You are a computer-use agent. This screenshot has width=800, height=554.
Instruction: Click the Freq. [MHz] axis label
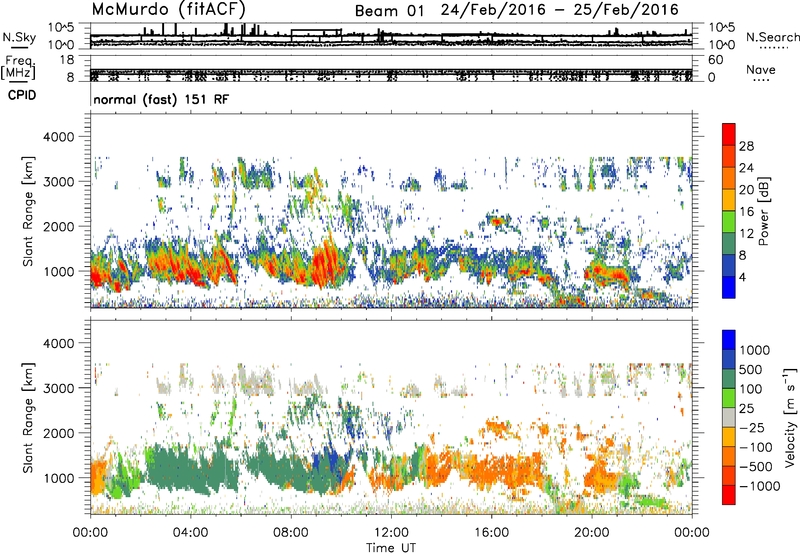[18, 67]
